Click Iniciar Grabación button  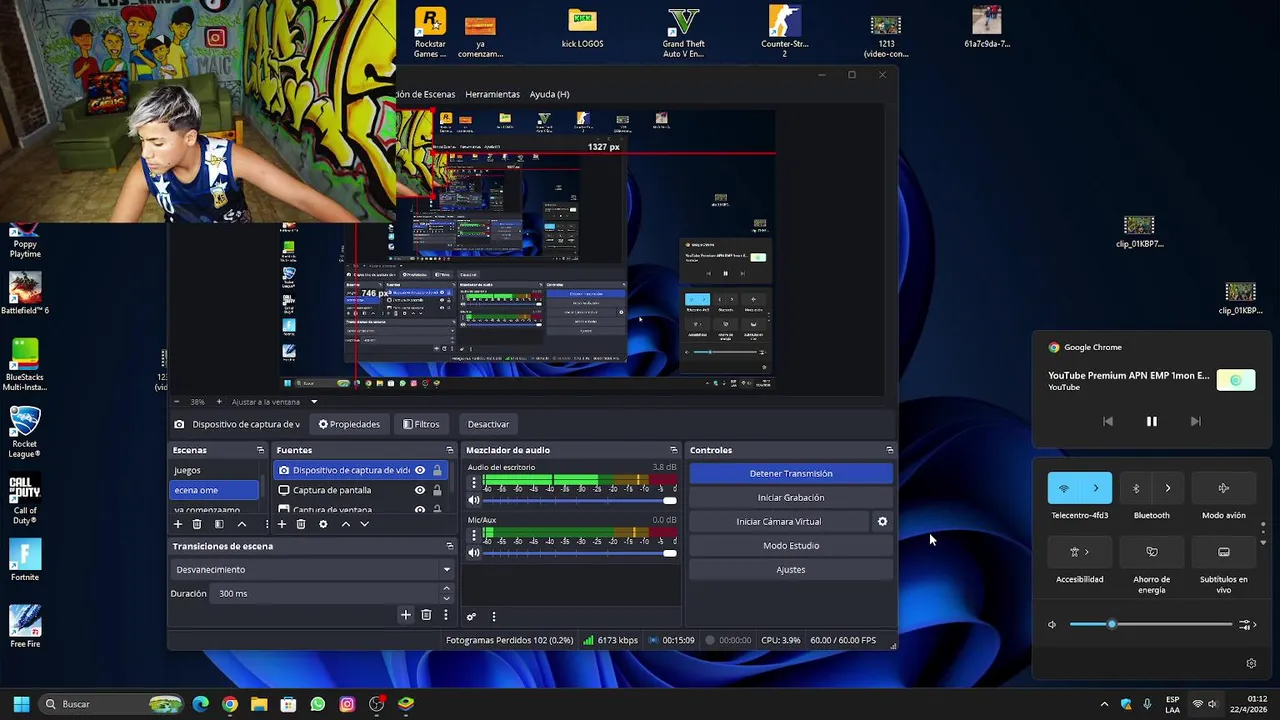click(791, 497)
